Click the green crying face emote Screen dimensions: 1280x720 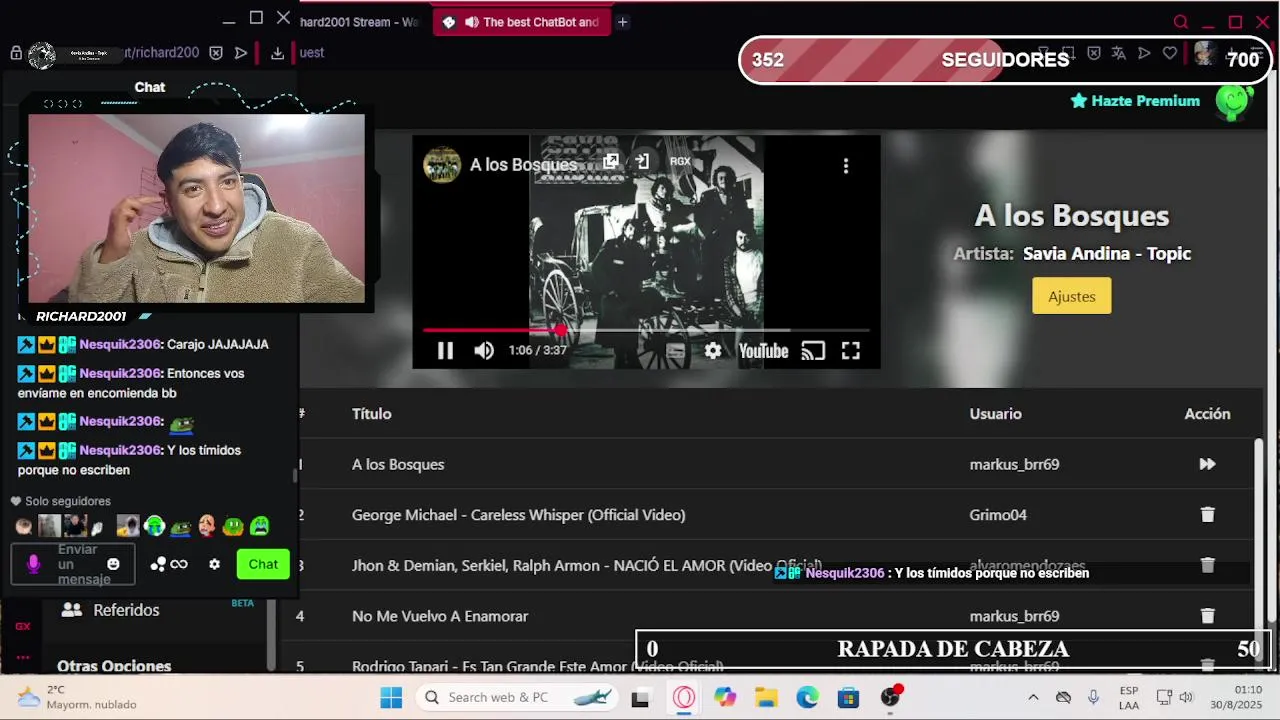(x=260, y=526)
